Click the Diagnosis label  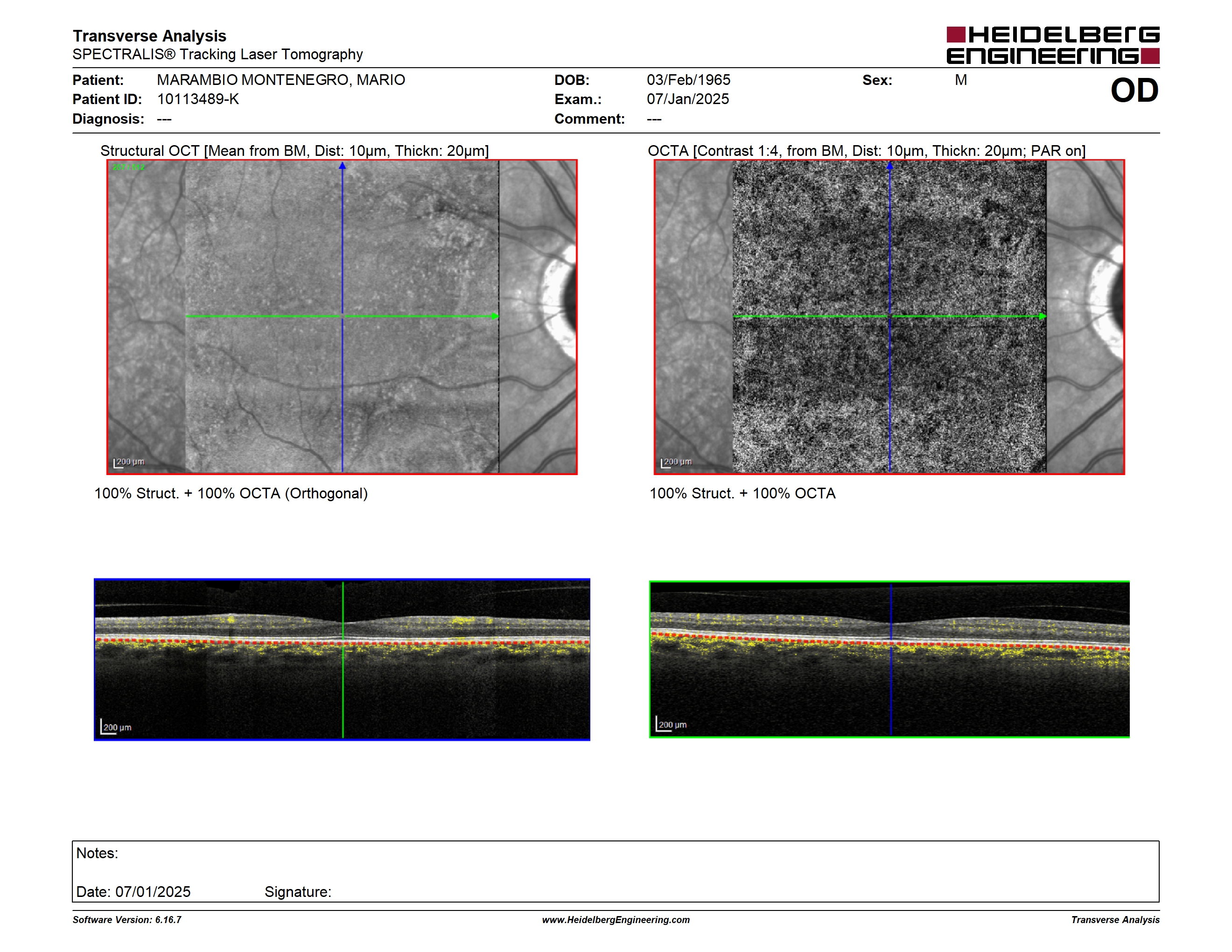point(108,119)
